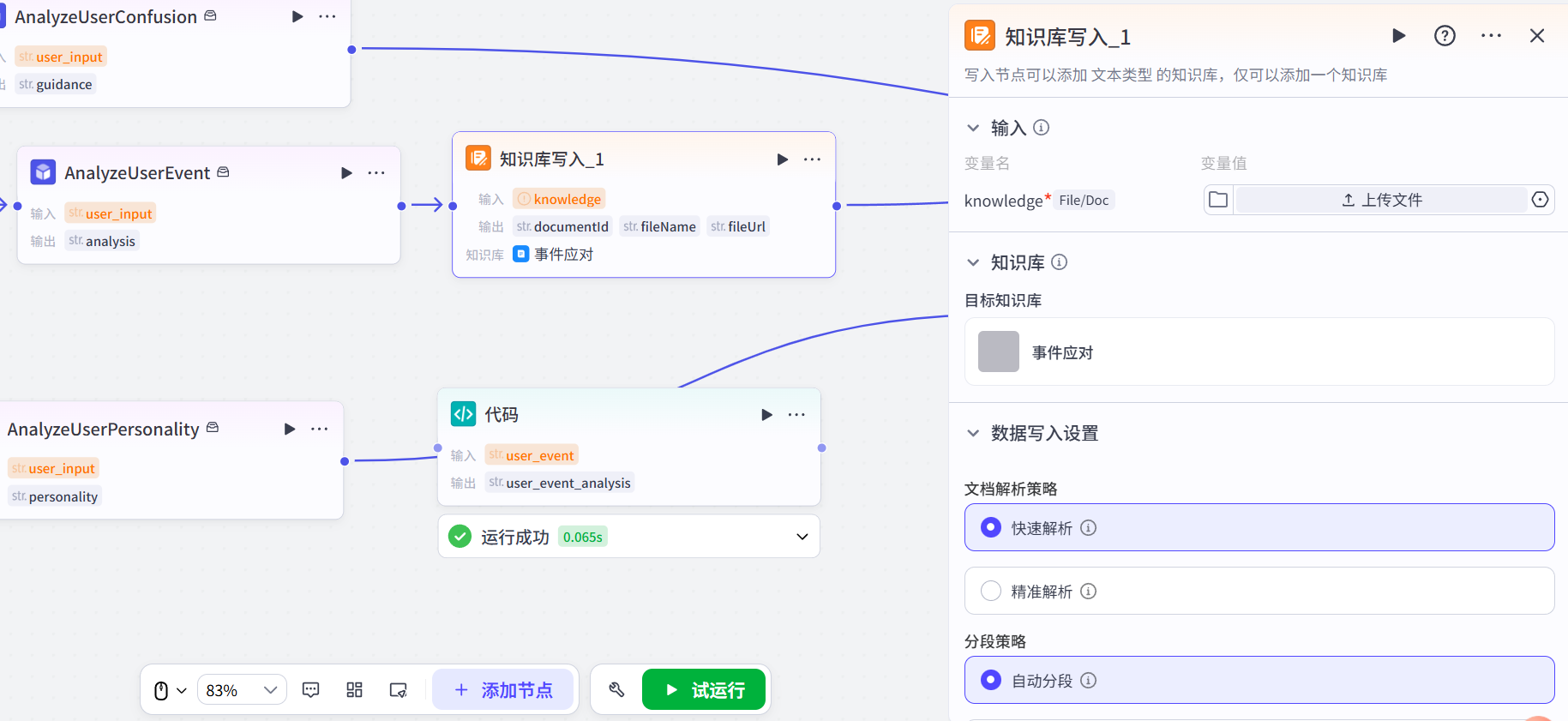Select the 自动分段 radio option
Viewport: 1568px width, 721px height.
991,680
